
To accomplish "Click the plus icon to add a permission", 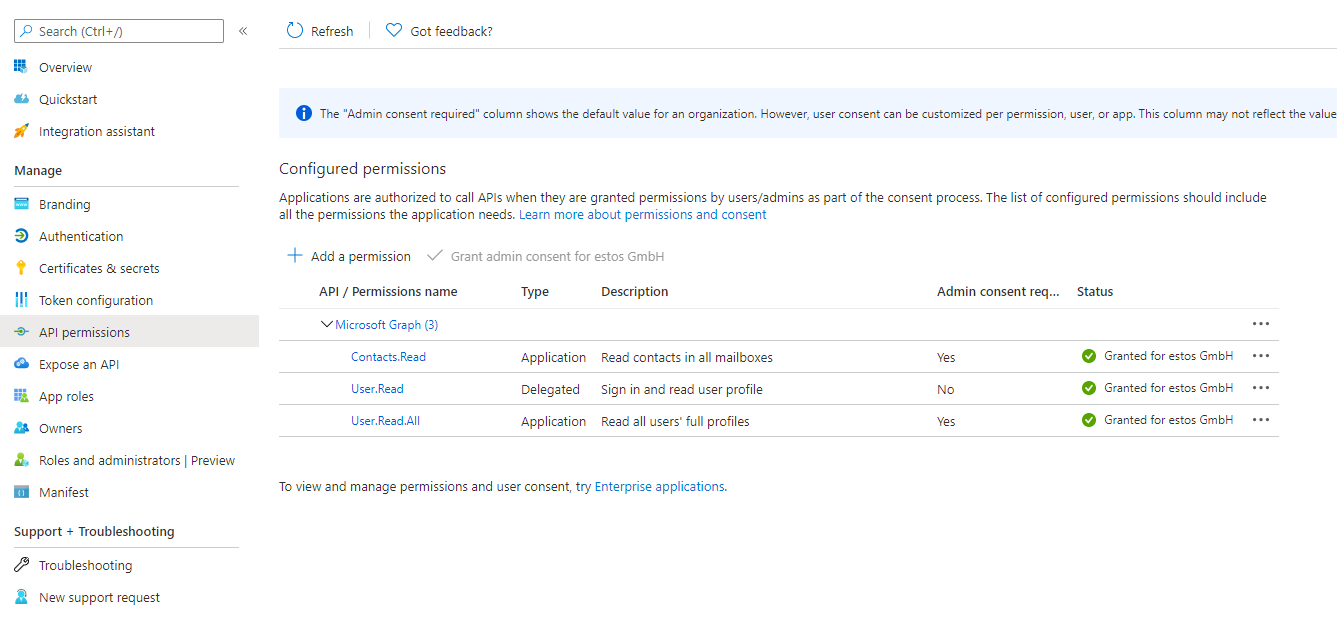I will (x=295, y=256).
